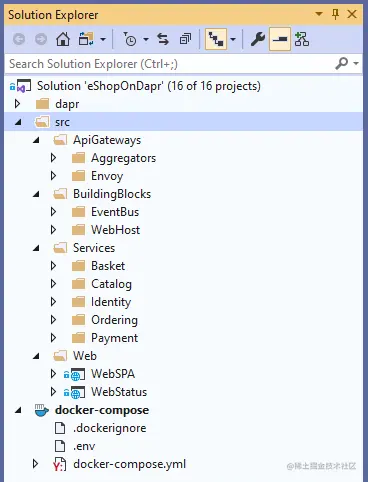The height and width of the screenshot is (482, 368).
Task: Expand the dapr folder
Action: click(18, 104)
